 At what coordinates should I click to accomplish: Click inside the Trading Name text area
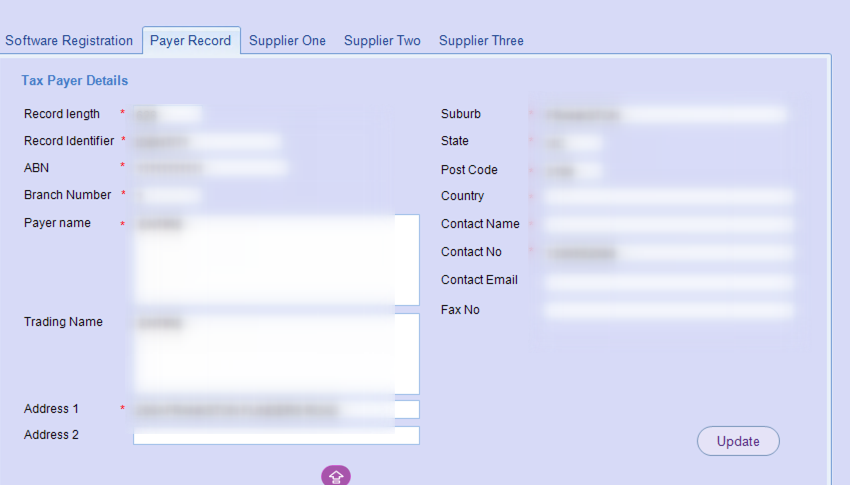click(276, 354)
